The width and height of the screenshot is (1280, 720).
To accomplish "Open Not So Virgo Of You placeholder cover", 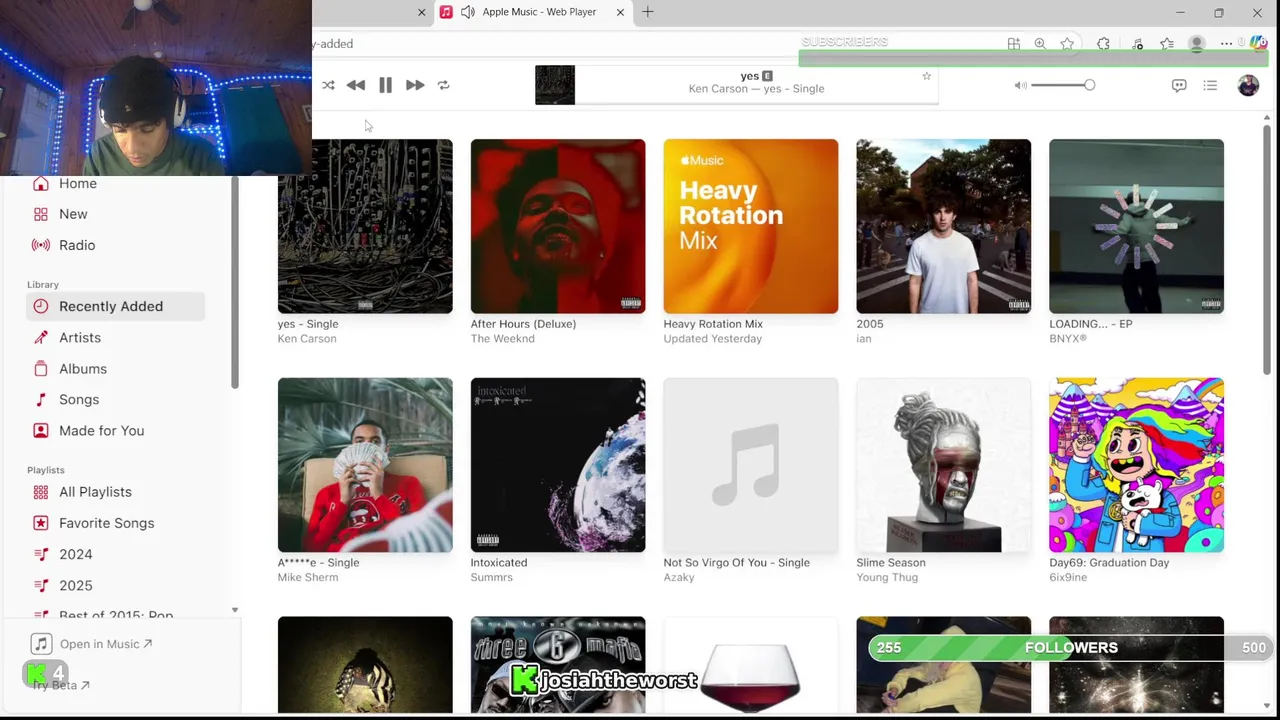I will (751, 465).
